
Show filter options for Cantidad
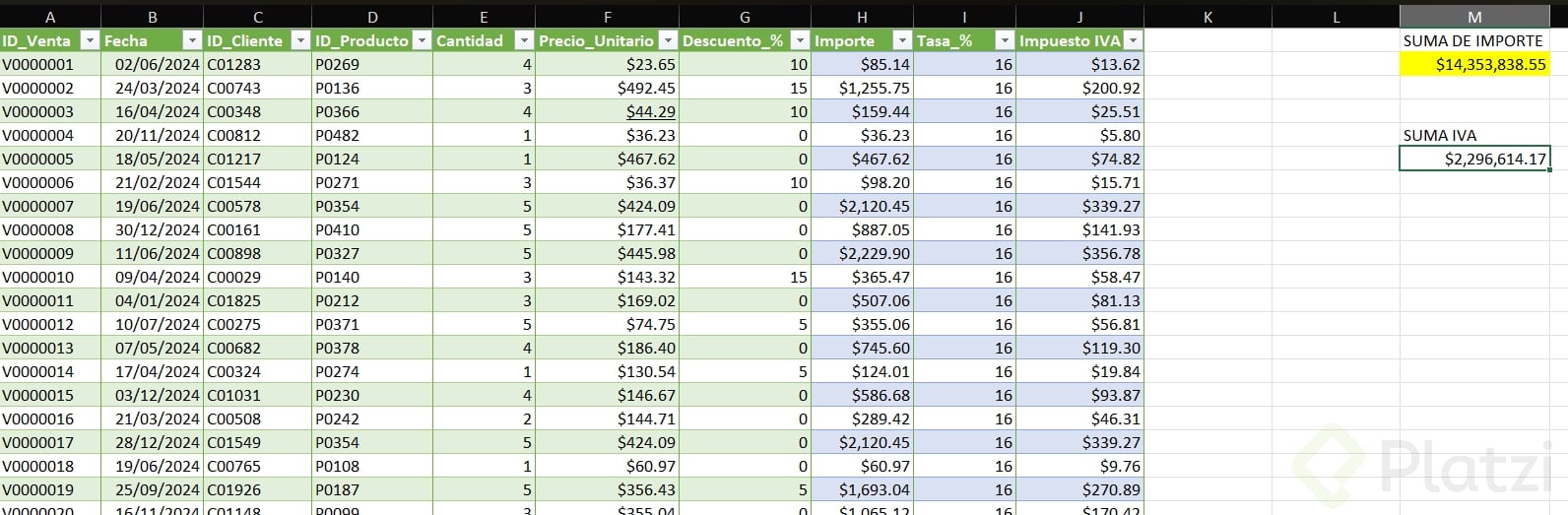tap(524, 40)
